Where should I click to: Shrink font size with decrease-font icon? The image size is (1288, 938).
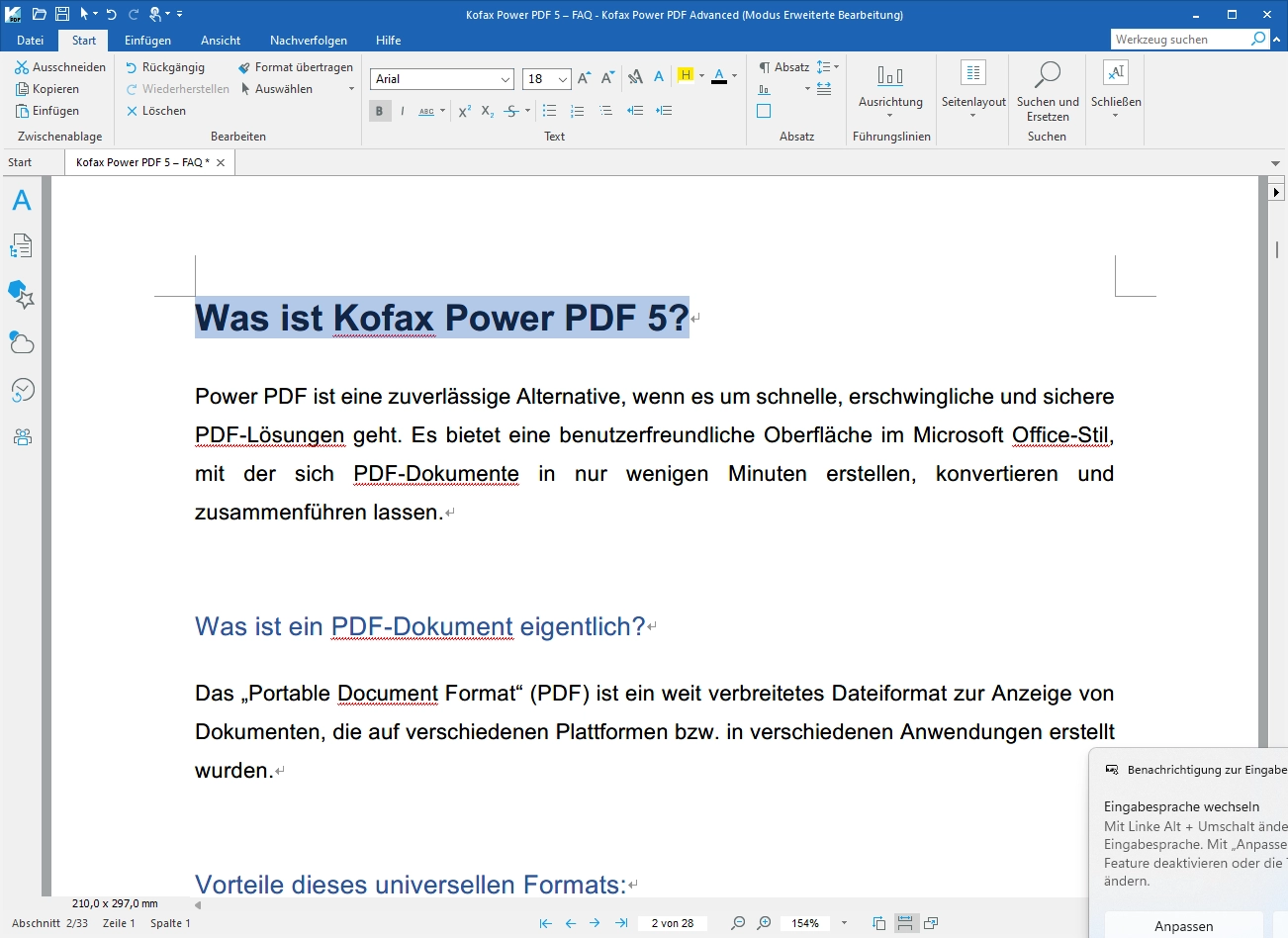click(607, 78)
